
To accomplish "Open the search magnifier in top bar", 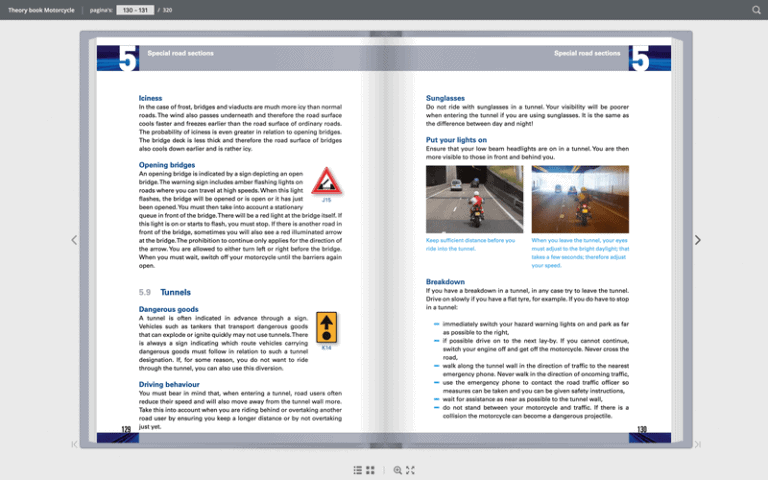I will coord(756,10).
